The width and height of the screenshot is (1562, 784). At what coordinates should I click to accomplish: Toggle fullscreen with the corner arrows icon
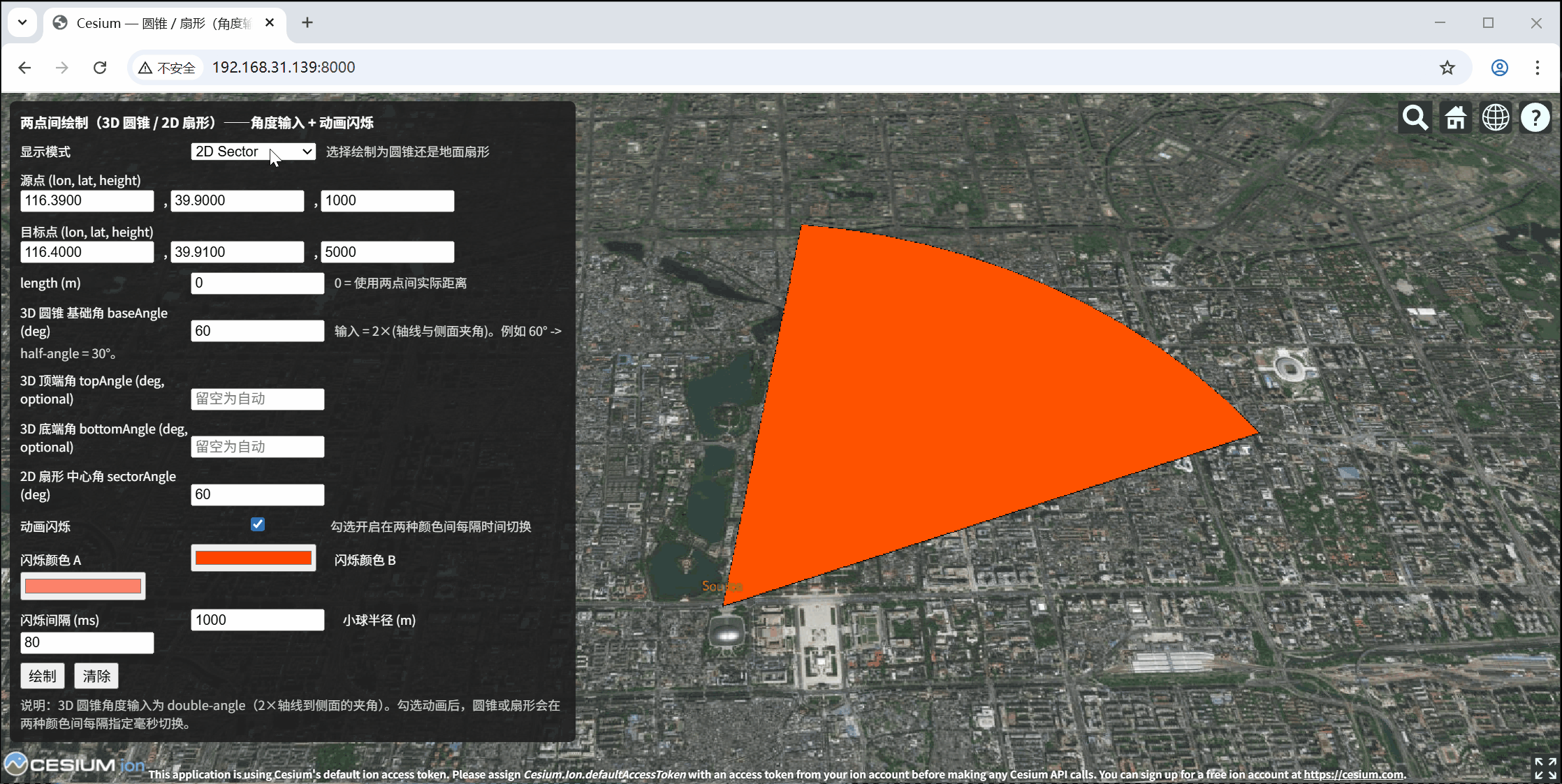(1545, 768)
